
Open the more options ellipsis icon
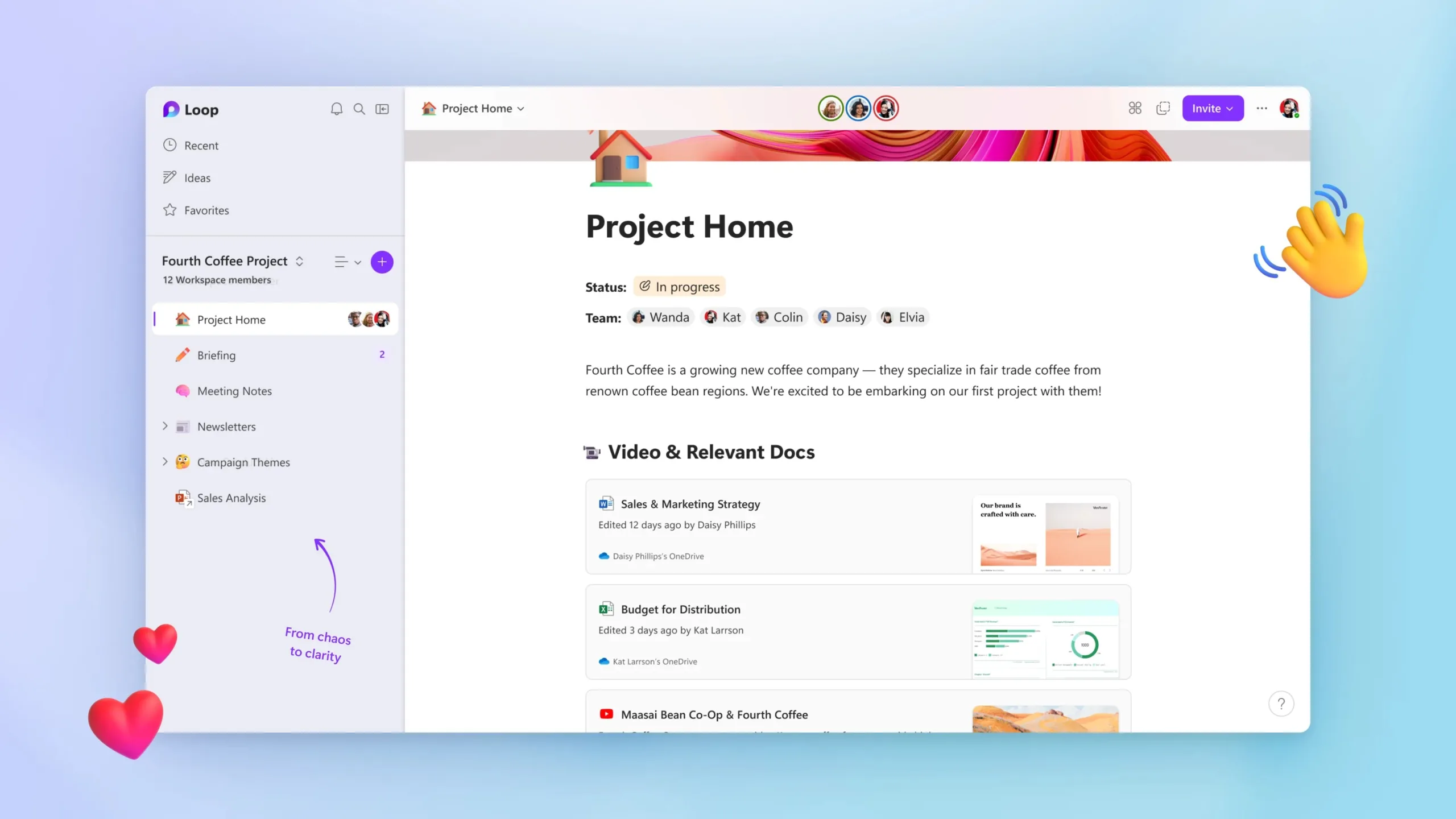(1261, 108)
